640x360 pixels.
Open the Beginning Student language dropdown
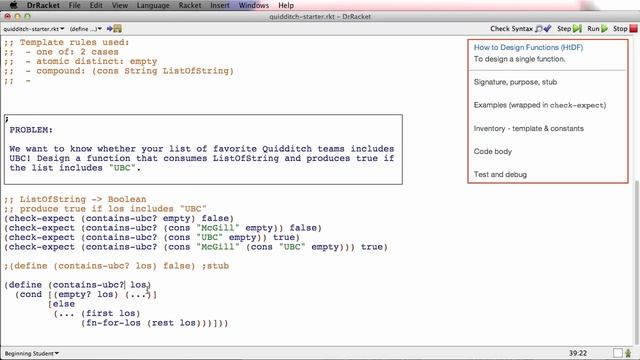tap(31, 353)
